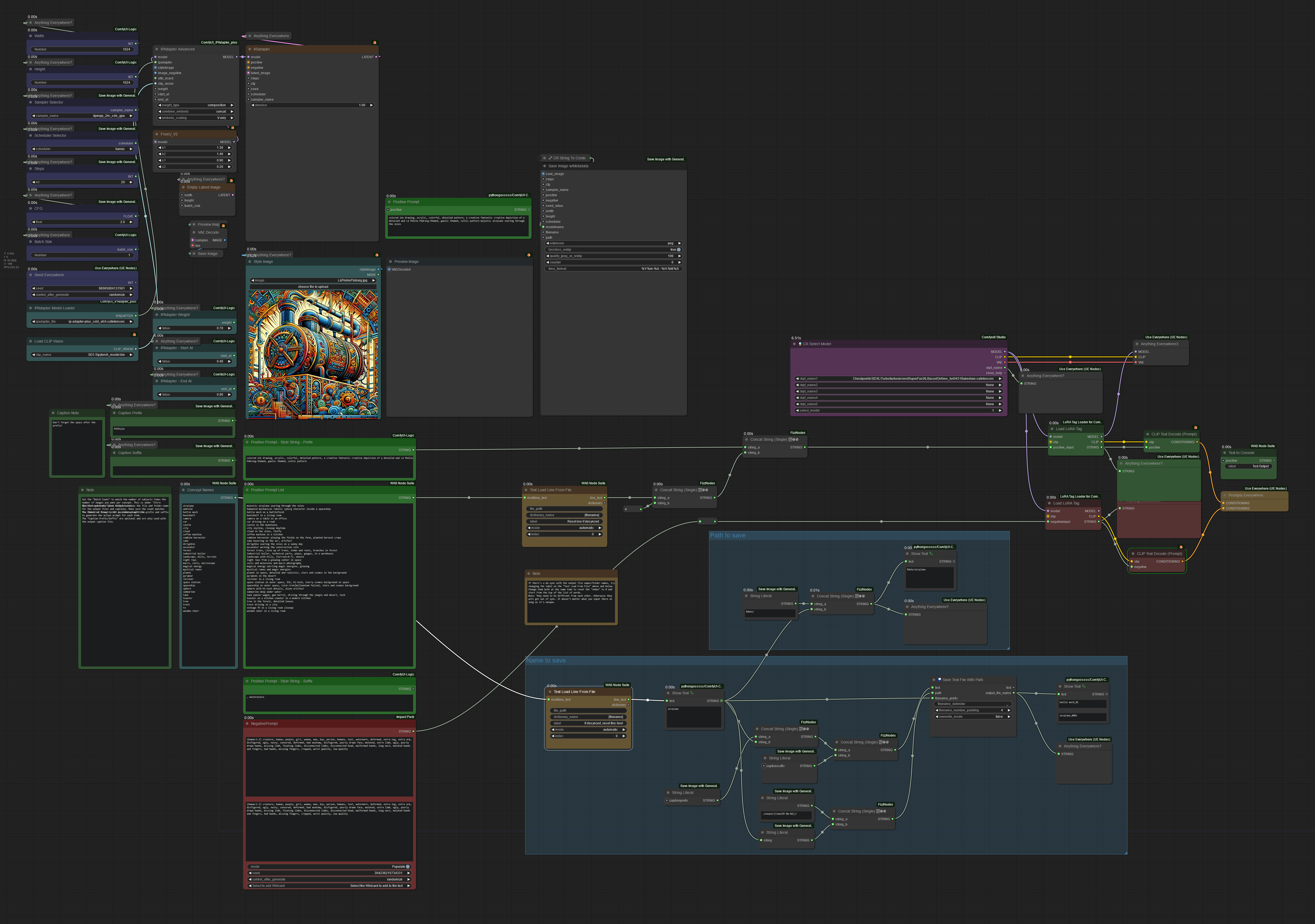
Task: Toggle collapse dot on Caption Note node
Action: click(x=53, y=413)
